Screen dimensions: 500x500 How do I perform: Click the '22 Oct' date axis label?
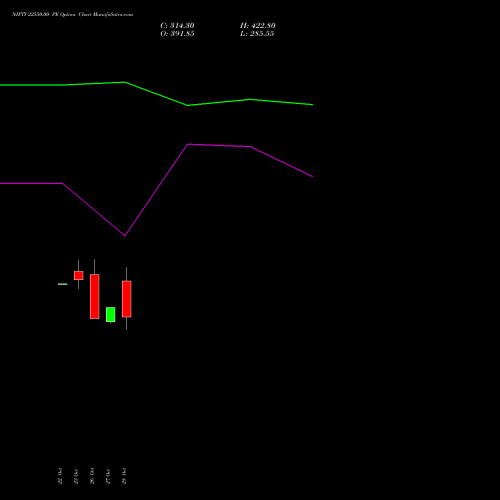point(60,476)
